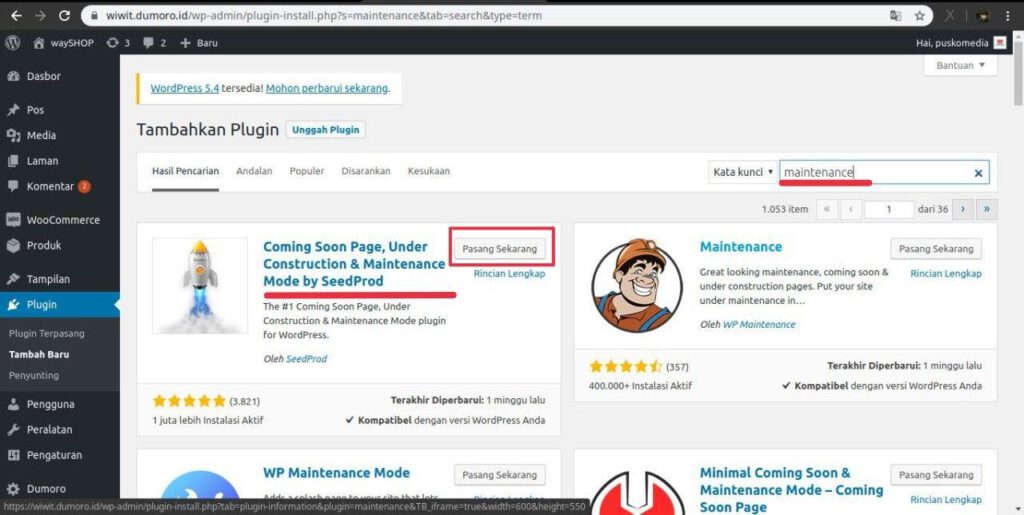This screenshot has width=1024, height=515.
Task: Open Maintenance plugin title link
Action: click(x=741, y=247)
